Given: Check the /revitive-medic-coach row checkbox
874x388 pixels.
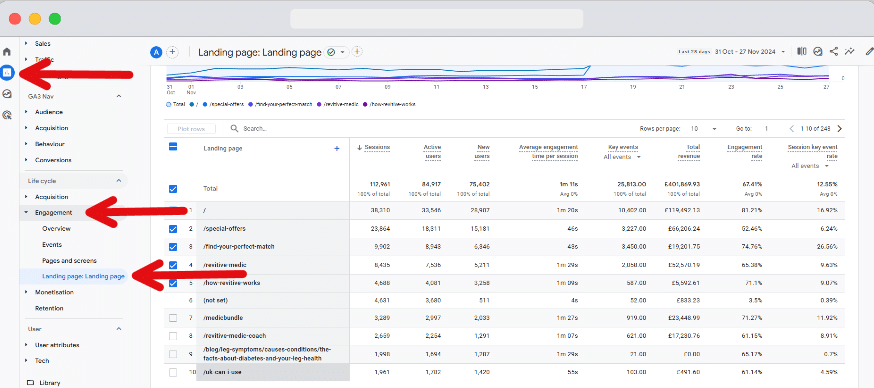Looking at the screenshot, I should 173,336.
